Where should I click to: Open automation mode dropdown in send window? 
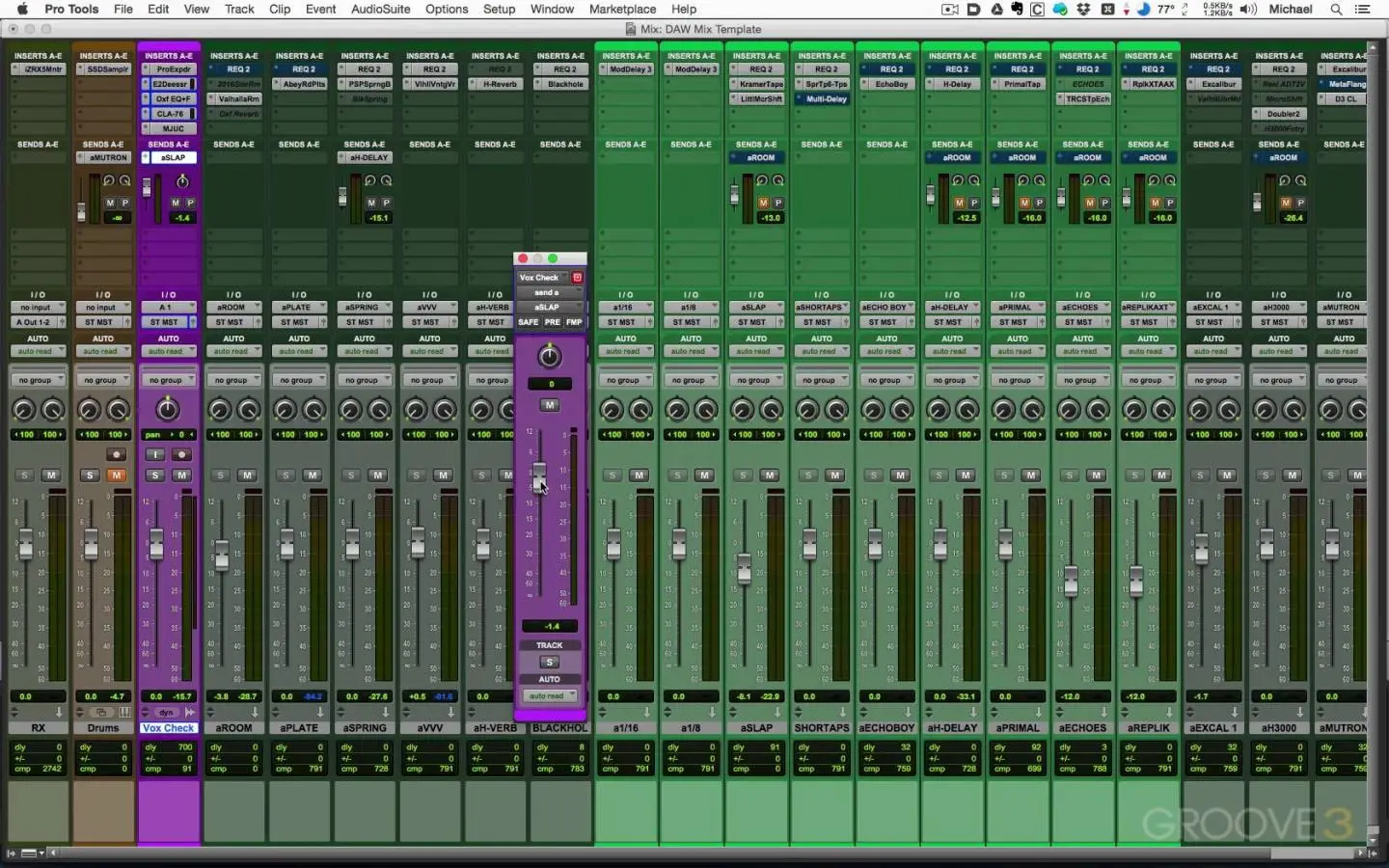coord(550,695)
